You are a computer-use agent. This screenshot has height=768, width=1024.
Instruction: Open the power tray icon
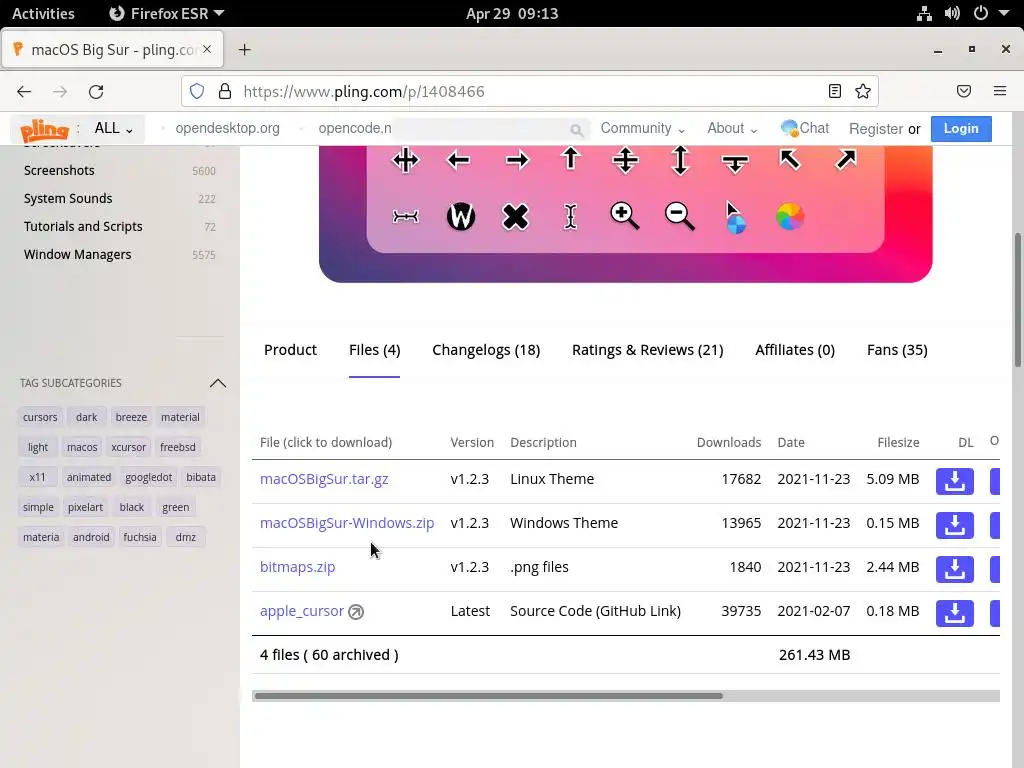980,13
